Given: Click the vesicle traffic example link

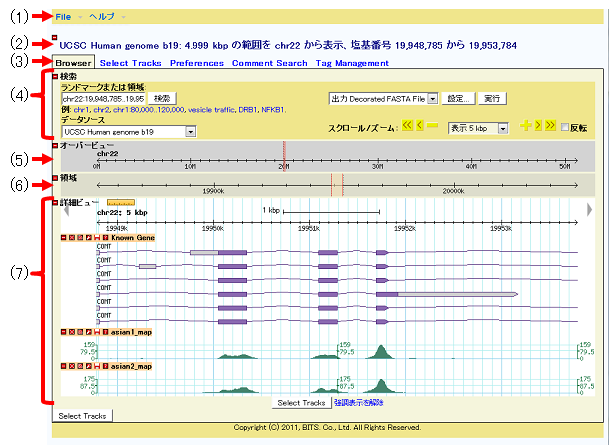Looking at the screenshot, I should [x=211, y=110].
